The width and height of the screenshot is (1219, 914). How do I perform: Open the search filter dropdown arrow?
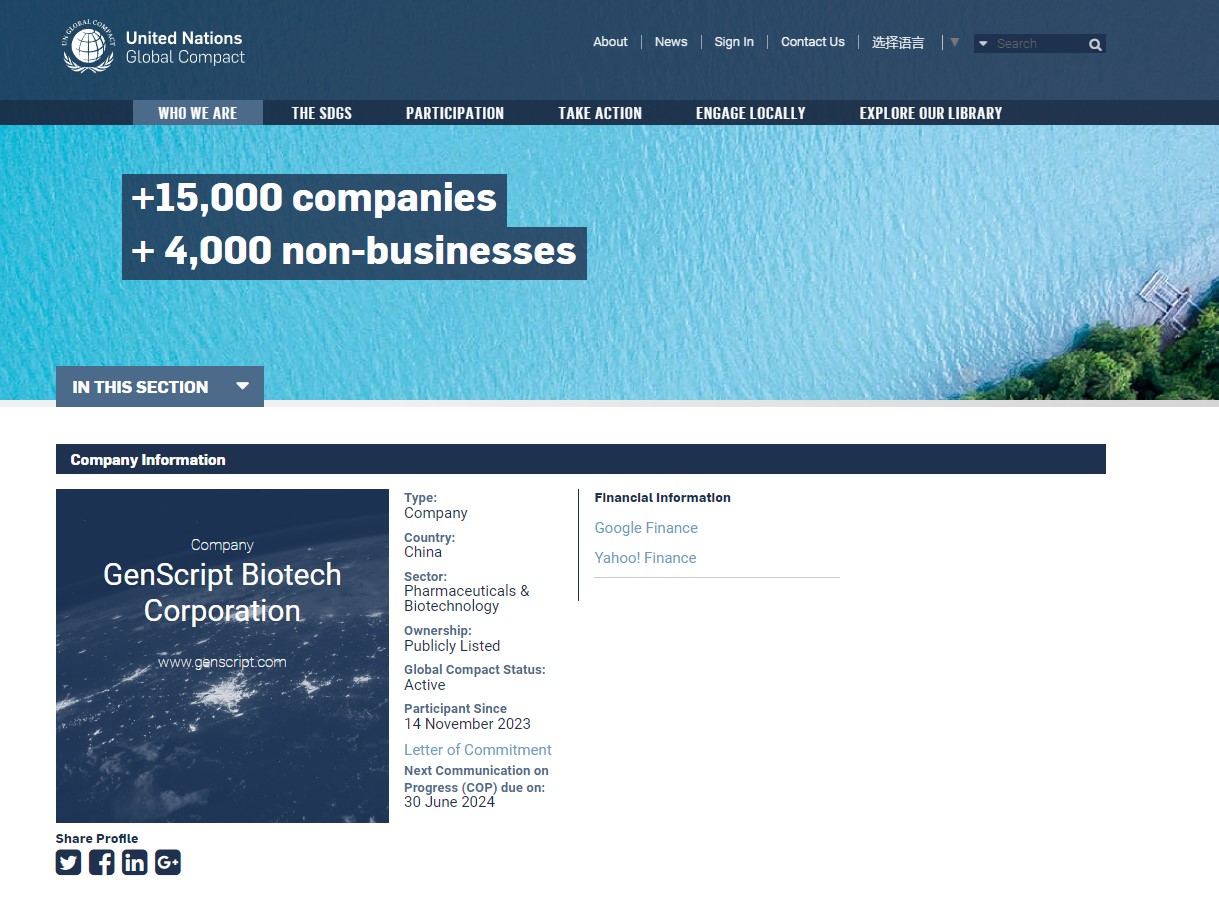tap(983, 44)
